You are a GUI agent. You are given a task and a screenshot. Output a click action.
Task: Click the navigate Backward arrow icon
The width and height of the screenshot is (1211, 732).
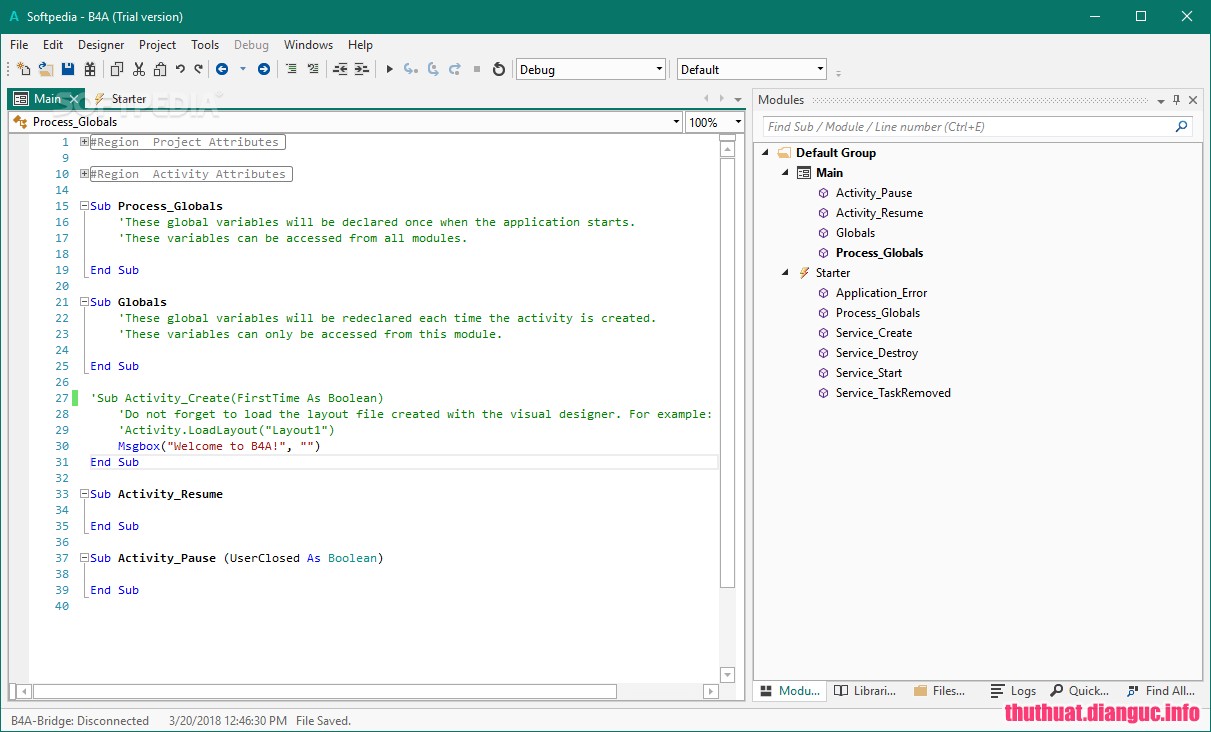point(221,69)
